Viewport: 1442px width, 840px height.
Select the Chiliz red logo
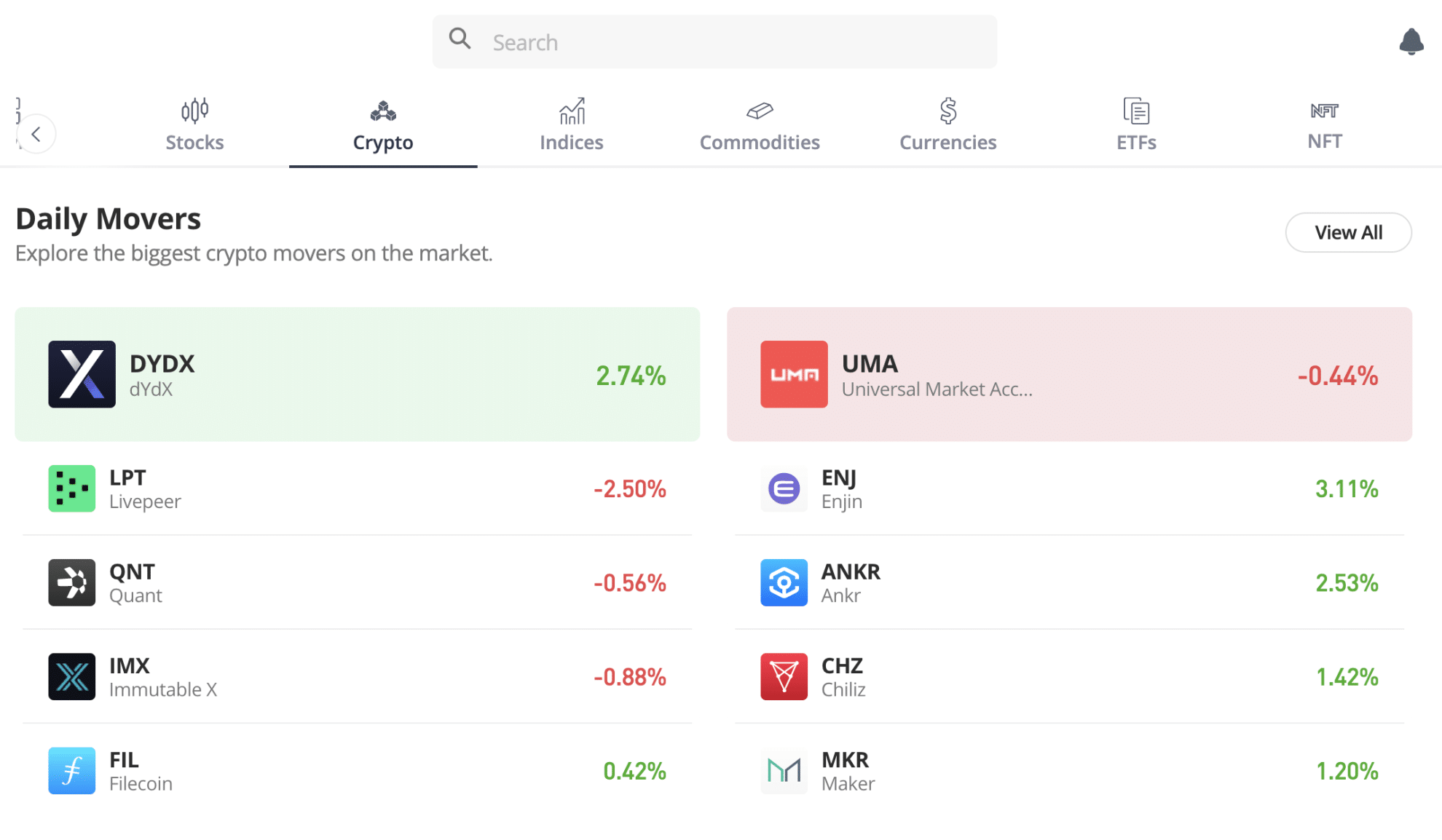[x=784, y=676]
